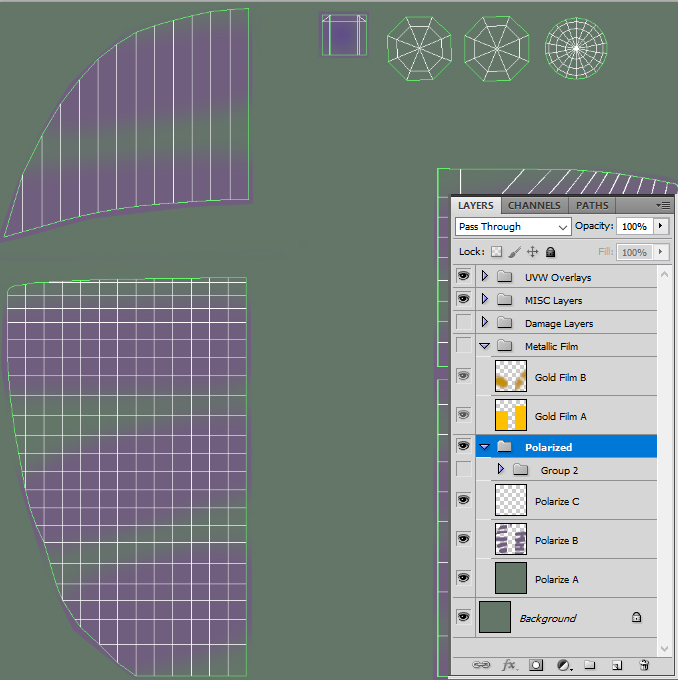
Task: Click the Polarized group folder icon
Action: point(504,446)
